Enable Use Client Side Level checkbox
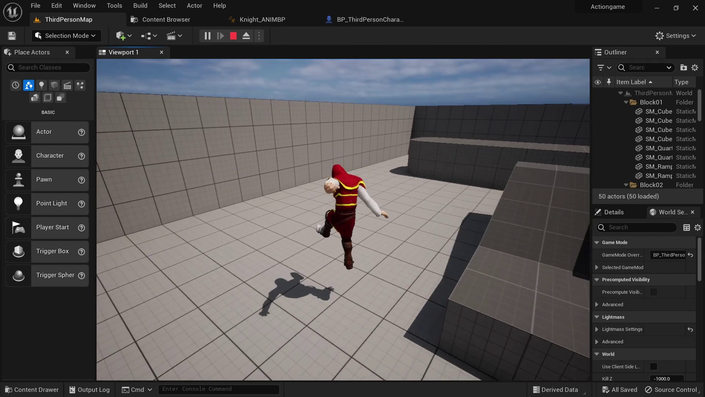This screenshot has width=705, height=397. coord(653,366)
